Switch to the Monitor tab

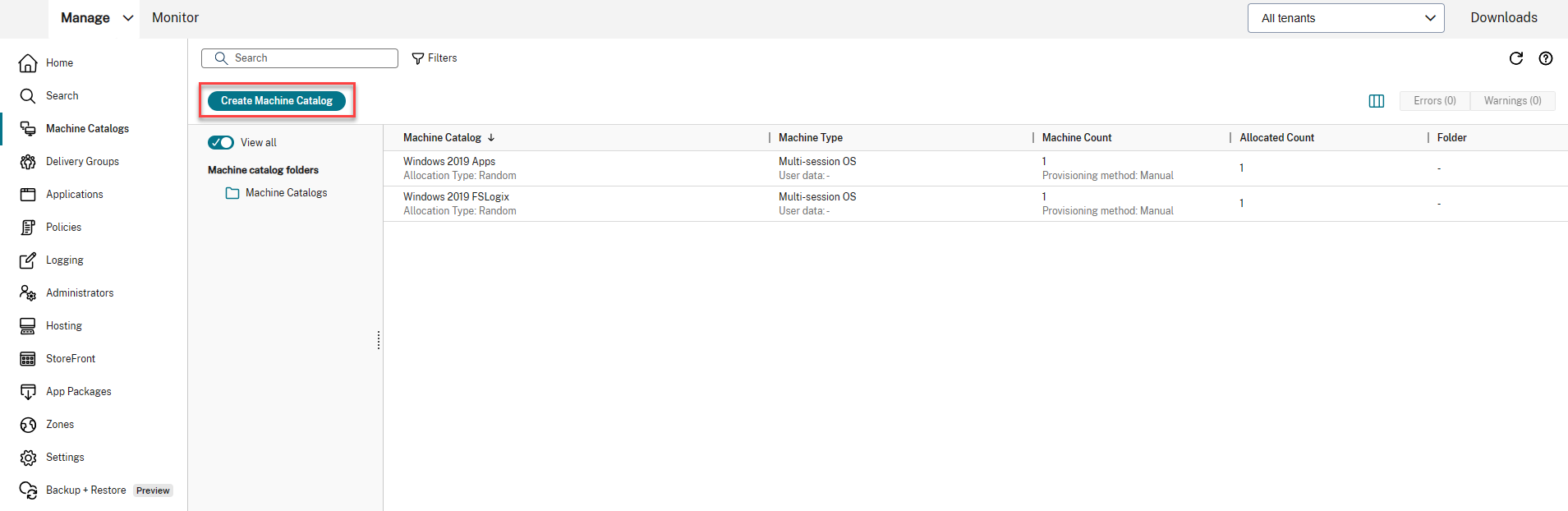(175, 18)
